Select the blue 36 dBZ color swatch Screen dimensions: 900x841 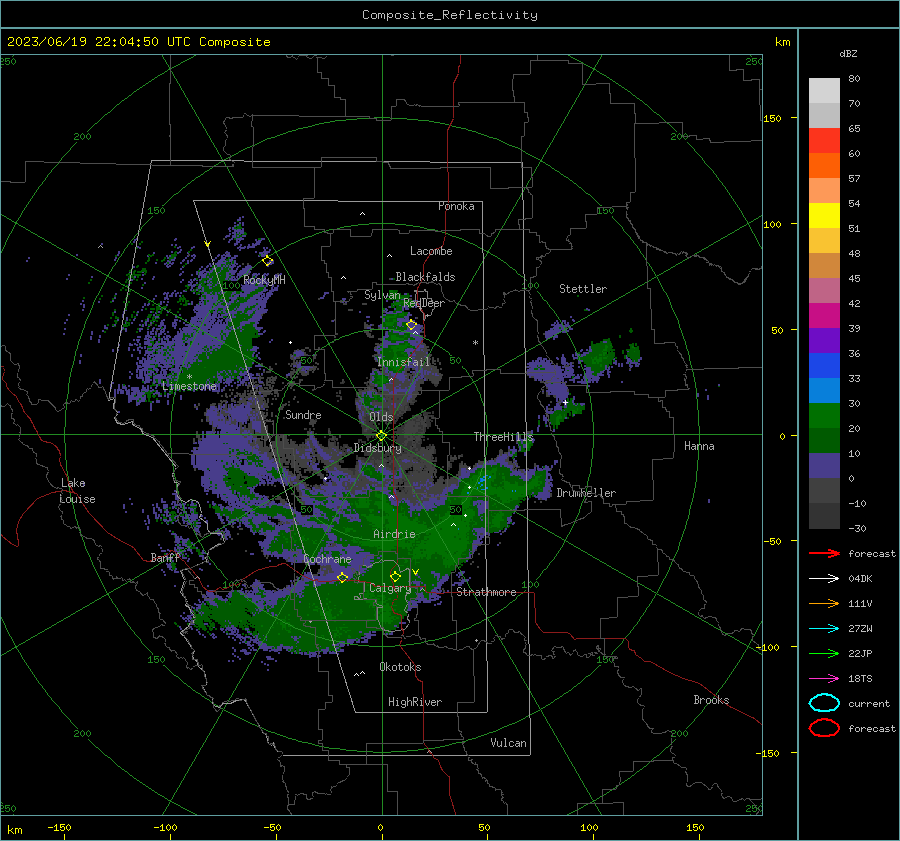click(x=824, y=365)
